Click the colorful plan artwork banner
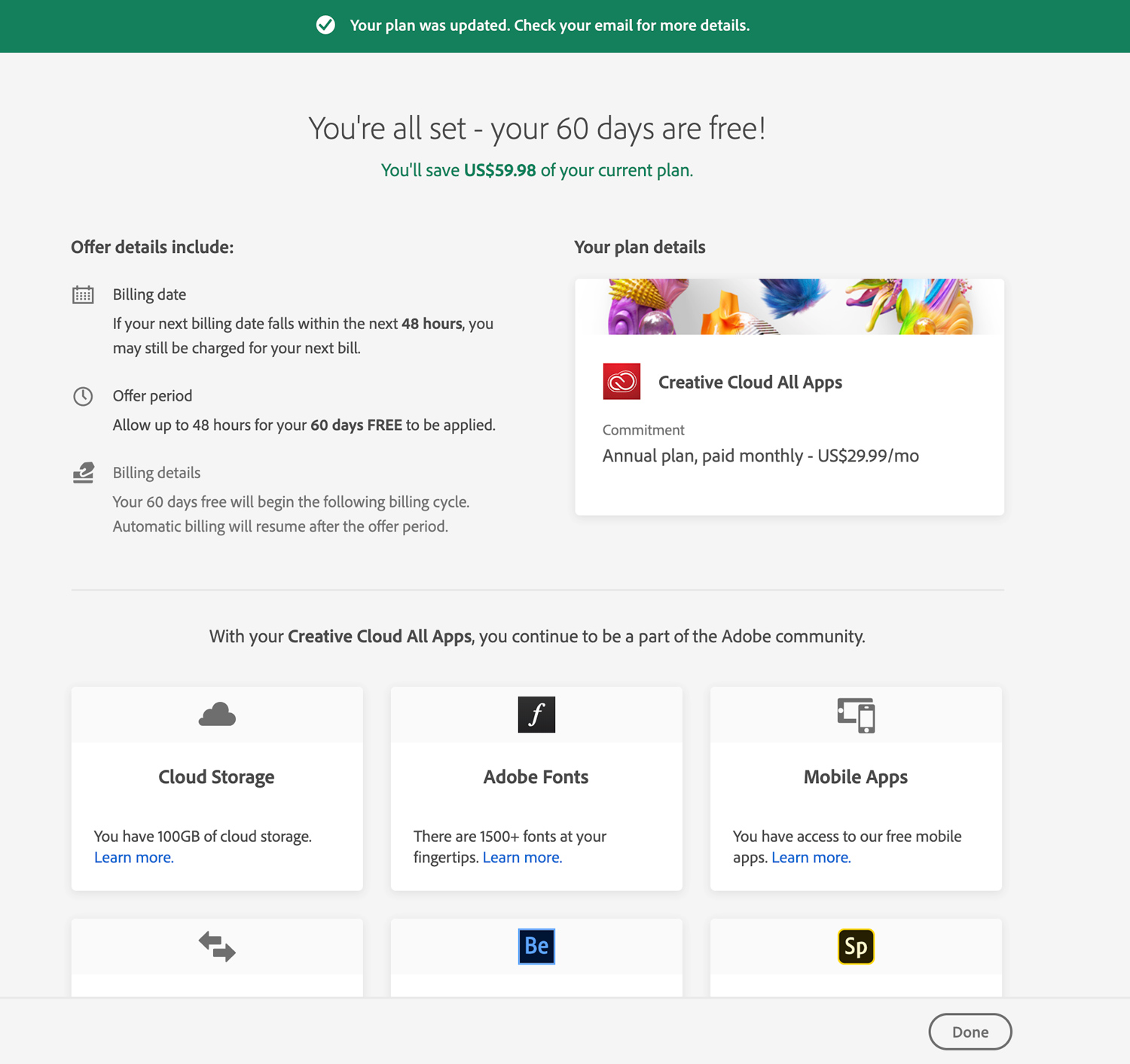This screenshot has height=1064, width=1130. coord(789,306)
